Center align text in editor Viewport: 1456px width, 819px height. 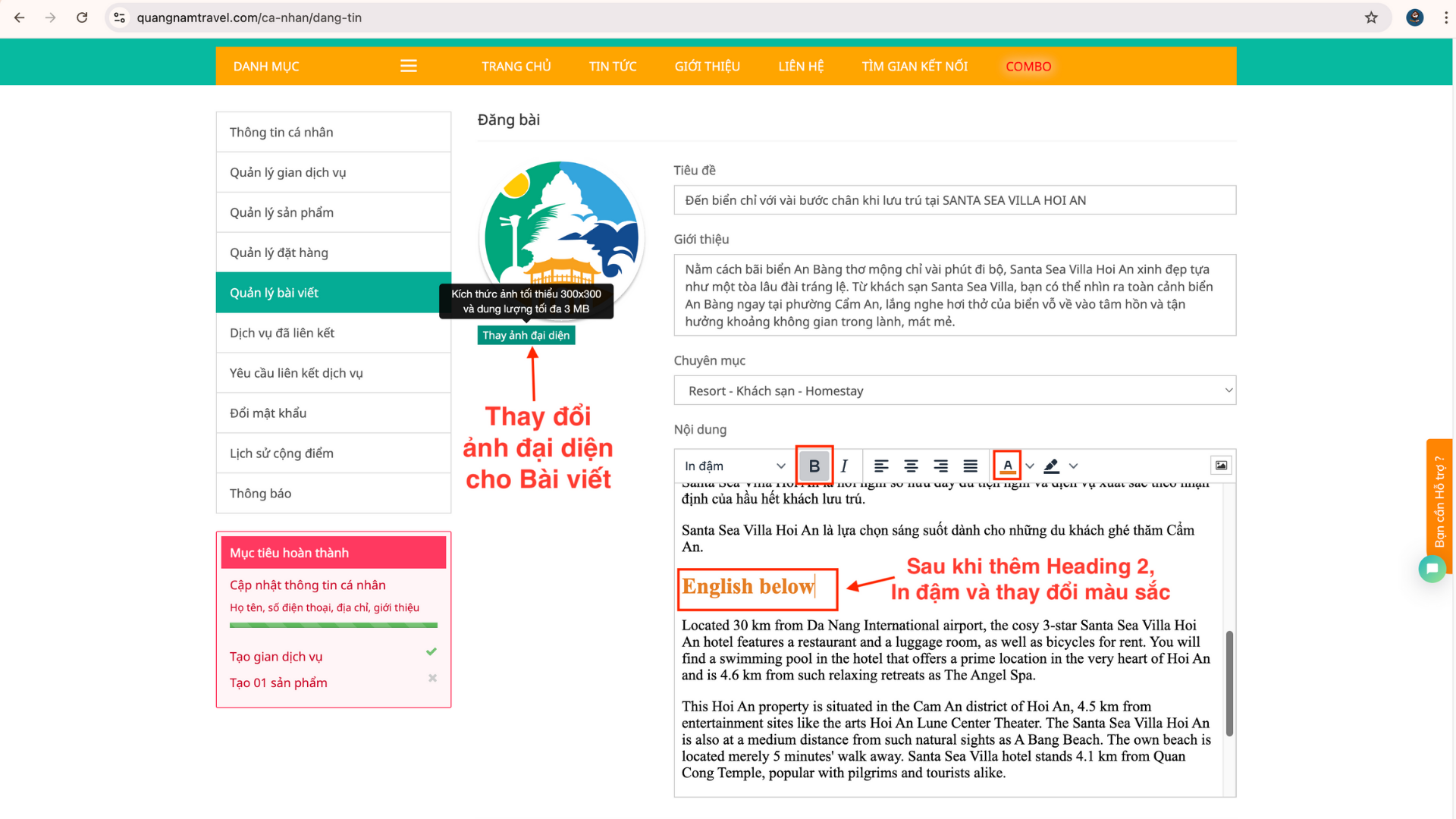(x=911, y=466)
